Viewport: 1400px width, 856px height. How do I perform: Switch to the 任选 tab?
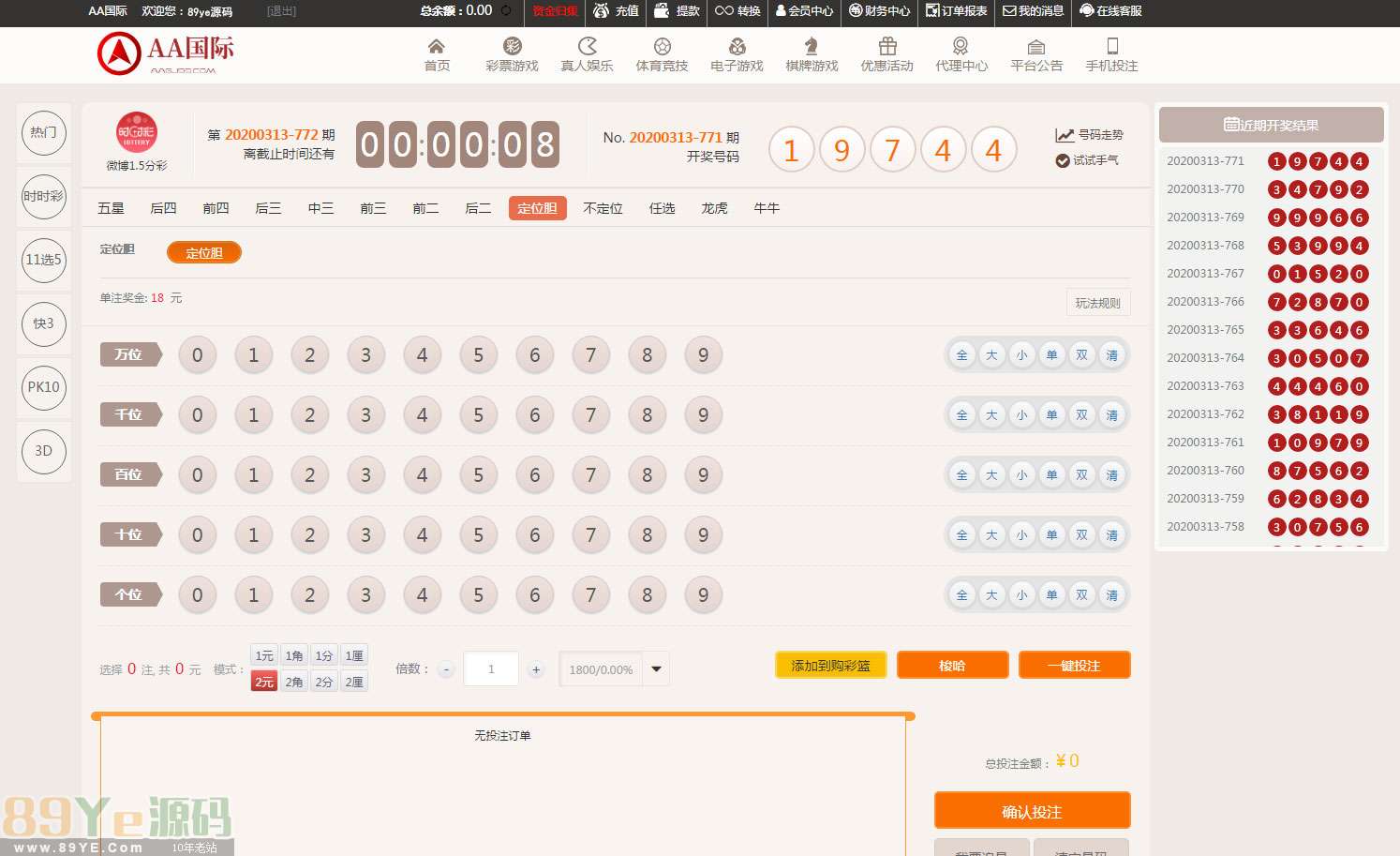pos(662,208)
